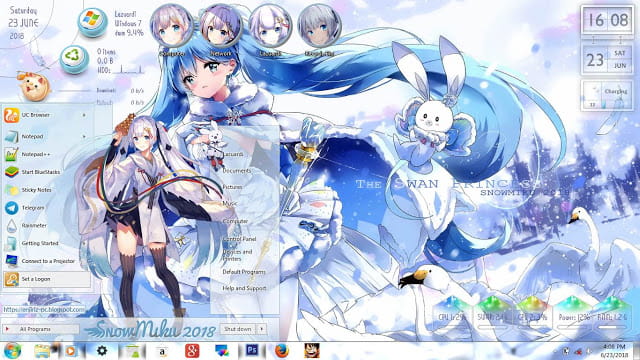Open the third anime-avatar desktop icon
The width and height of the screenshot is (640, 360).
270,29
